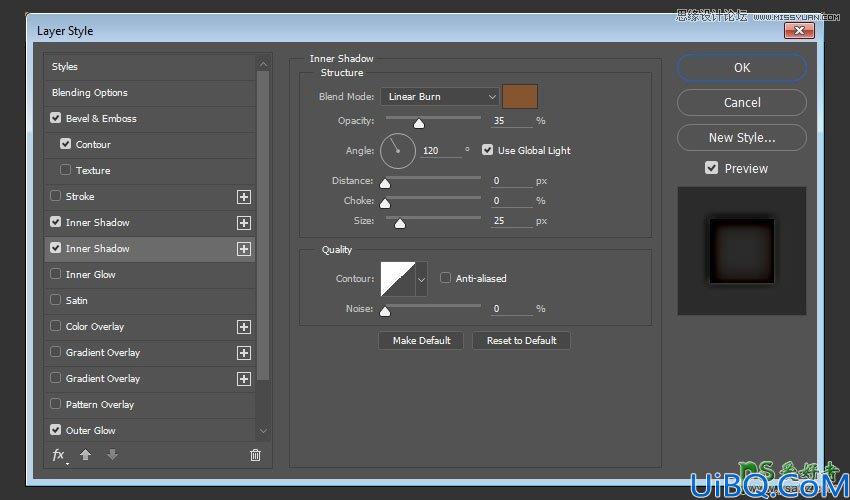
Task: Enable Anti-aliased contour checkbox
Action: pos(445,278)
